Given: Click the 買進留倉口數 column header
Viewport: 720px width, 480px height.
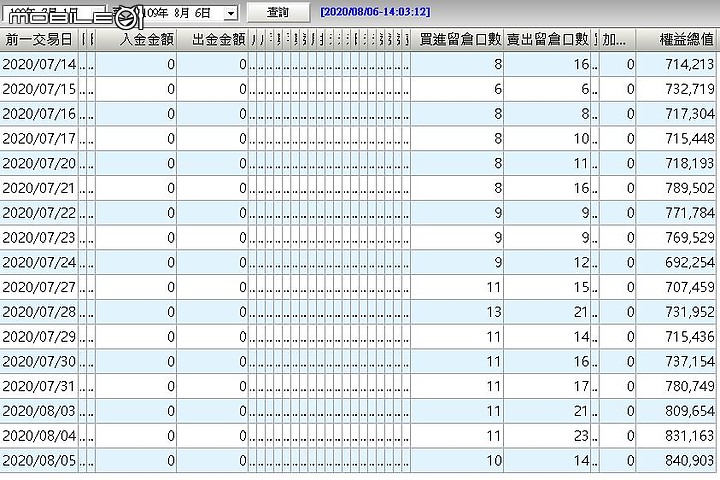Looking at the screenshot, I should pos(457,40).
